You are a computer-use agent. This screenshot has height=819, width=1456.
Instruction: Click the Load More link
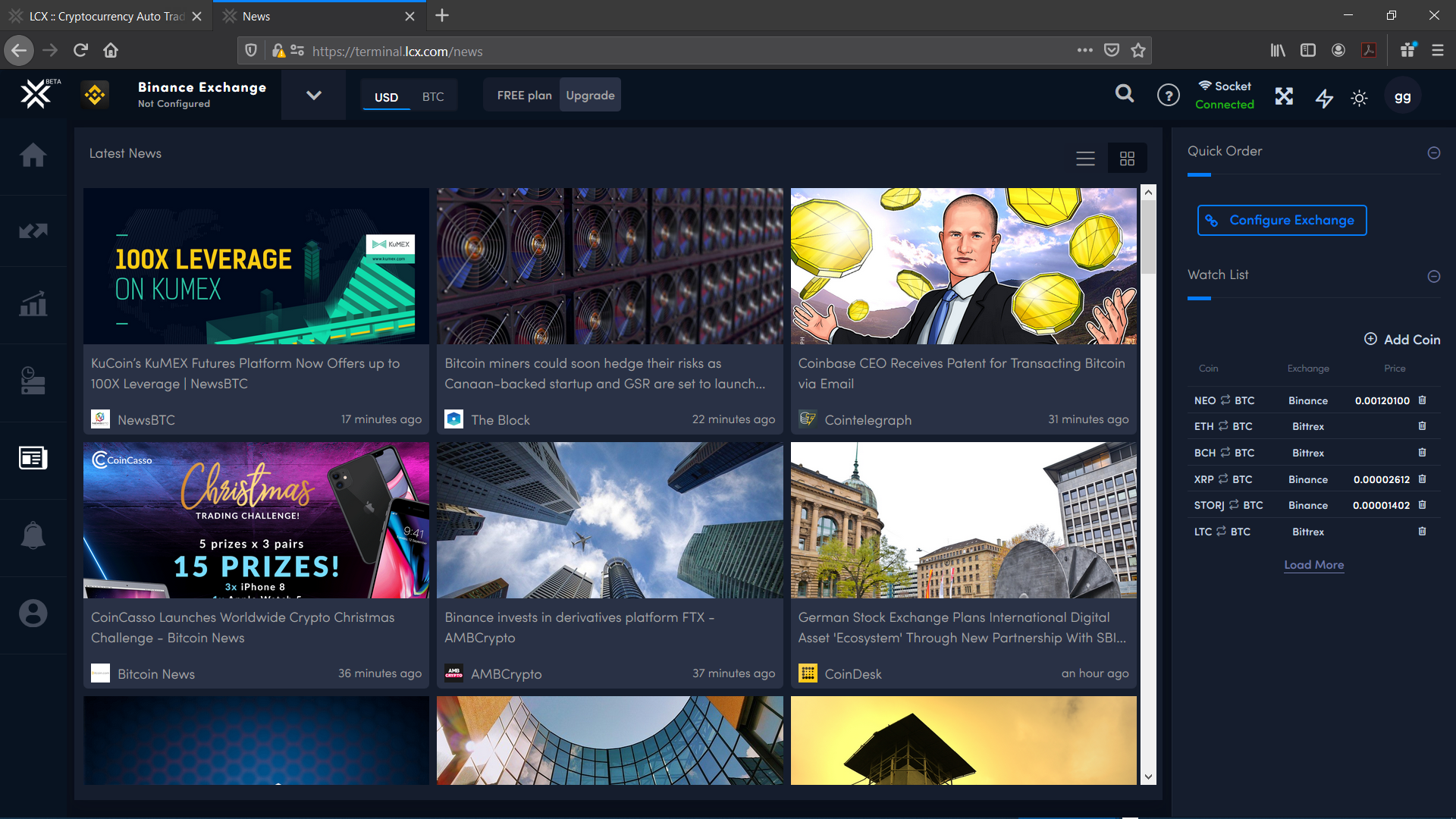(x=1313, y=565)
